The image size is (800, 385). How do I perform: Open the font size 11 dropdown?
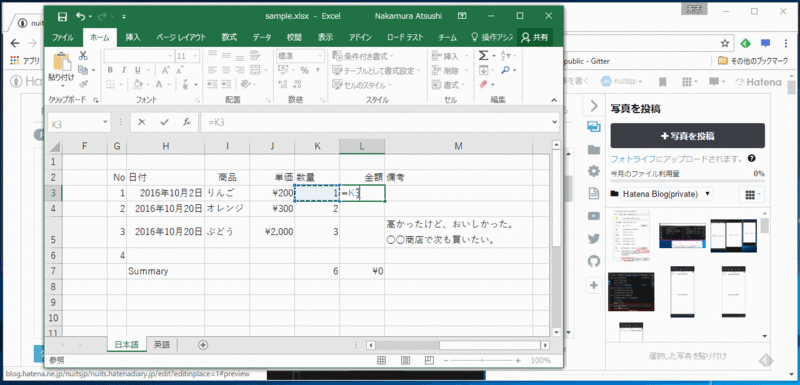(x=196, y=56)
